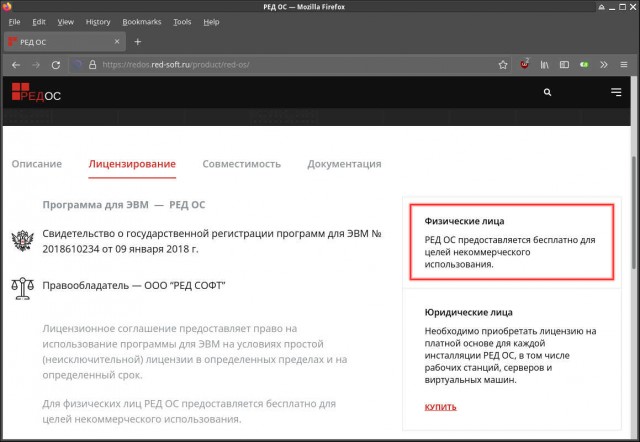Open the Library toolbar icon

click(x=544, y=64)
